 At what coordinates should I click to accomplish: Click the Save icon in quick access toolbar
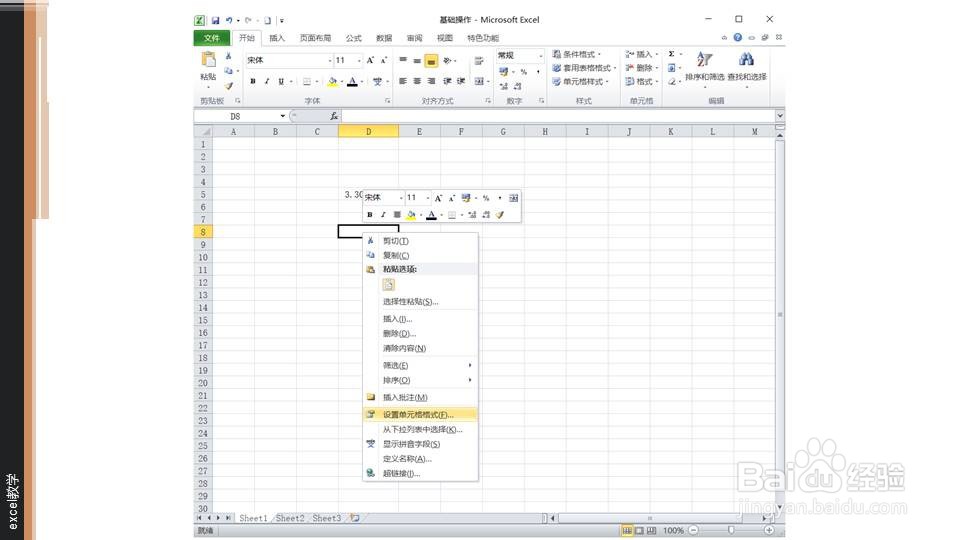[216, 20]
